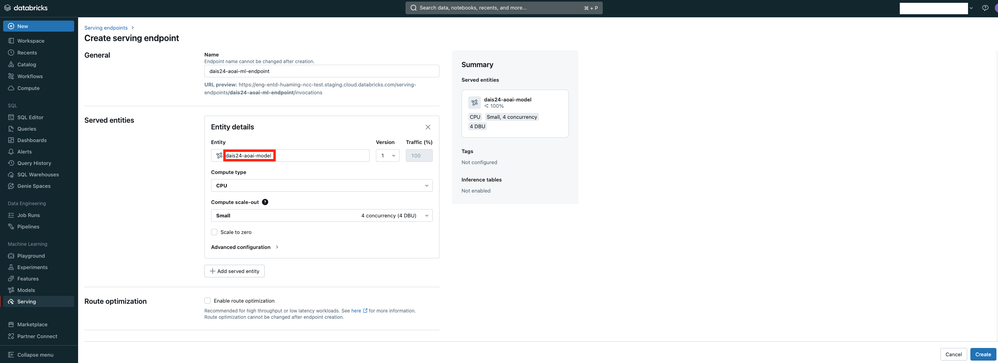Viewport: 998px width, 363px height.
Task: Click the Pipelines sidebar icon
Action: click(x=11, y=227)
